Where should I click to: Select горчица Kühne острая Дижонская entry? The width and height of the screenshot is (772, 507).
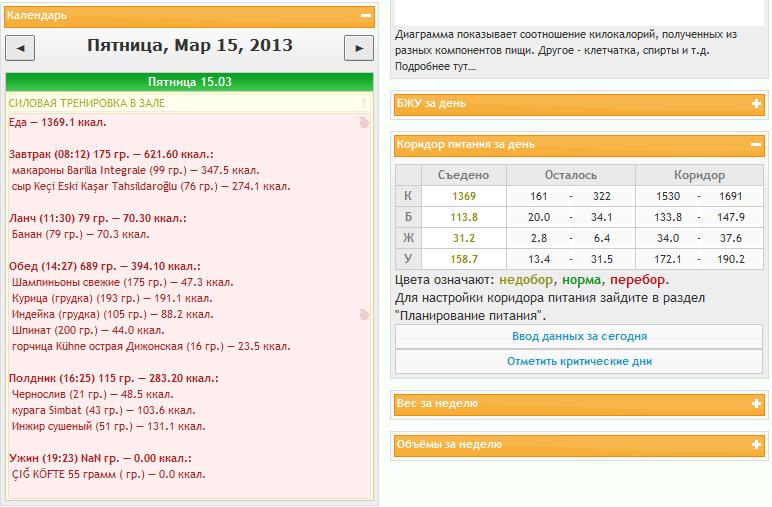point(151,347)
